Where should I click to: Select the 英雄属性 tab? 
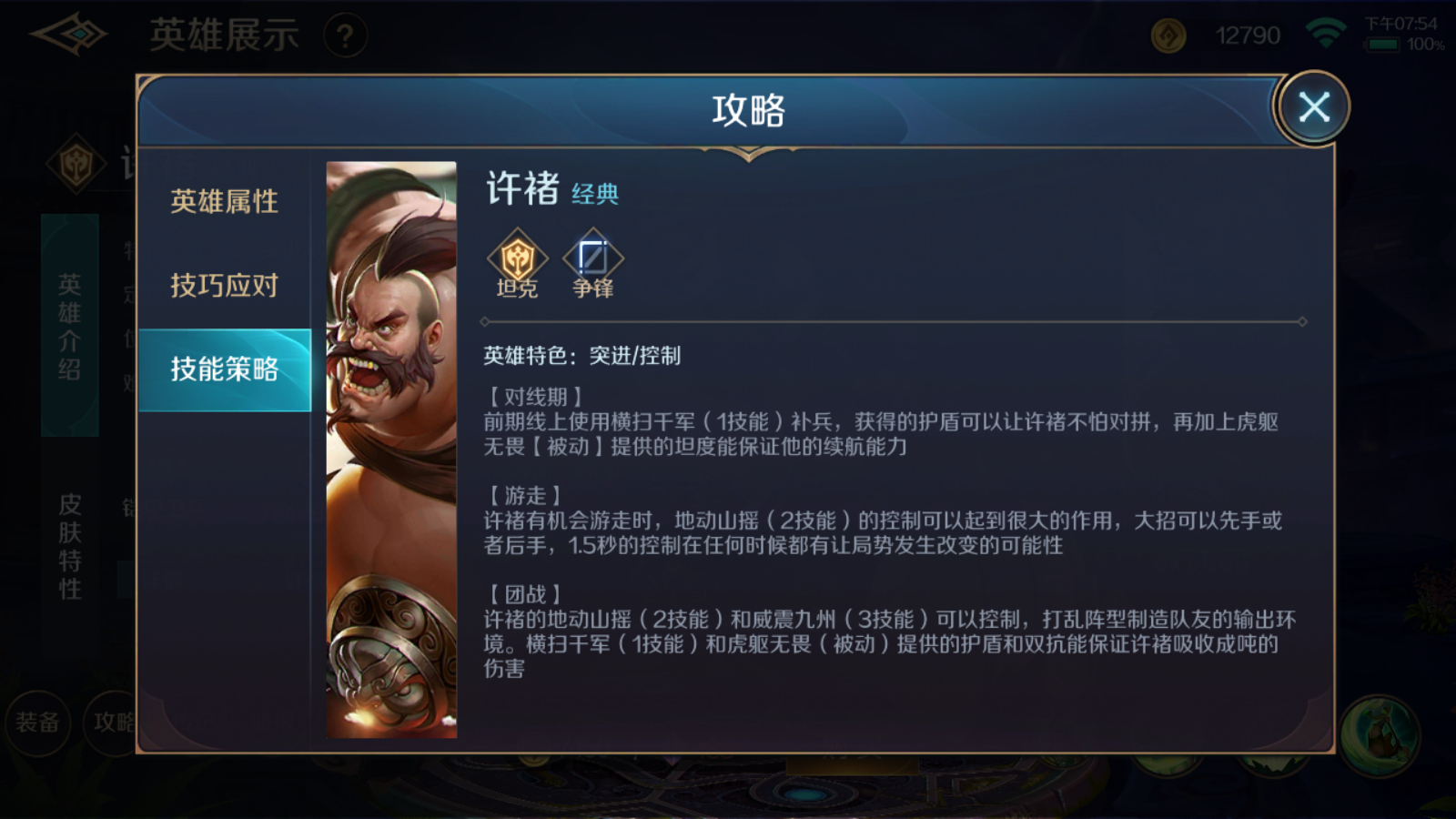tap(224, 201)
